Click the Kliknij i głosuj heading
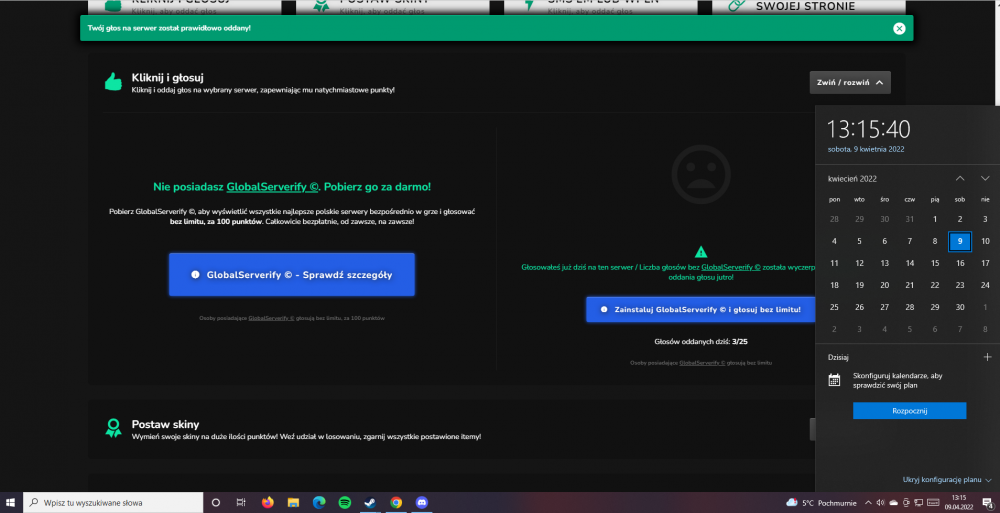1000x513 pixels. (x=167, y=77)
